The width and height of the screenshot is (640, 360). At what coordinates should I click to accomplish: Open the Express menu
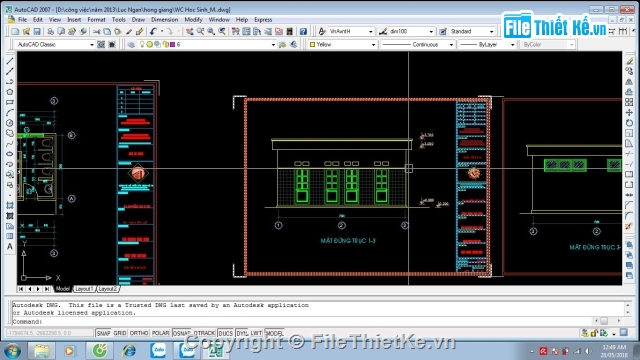coord(263,20)
